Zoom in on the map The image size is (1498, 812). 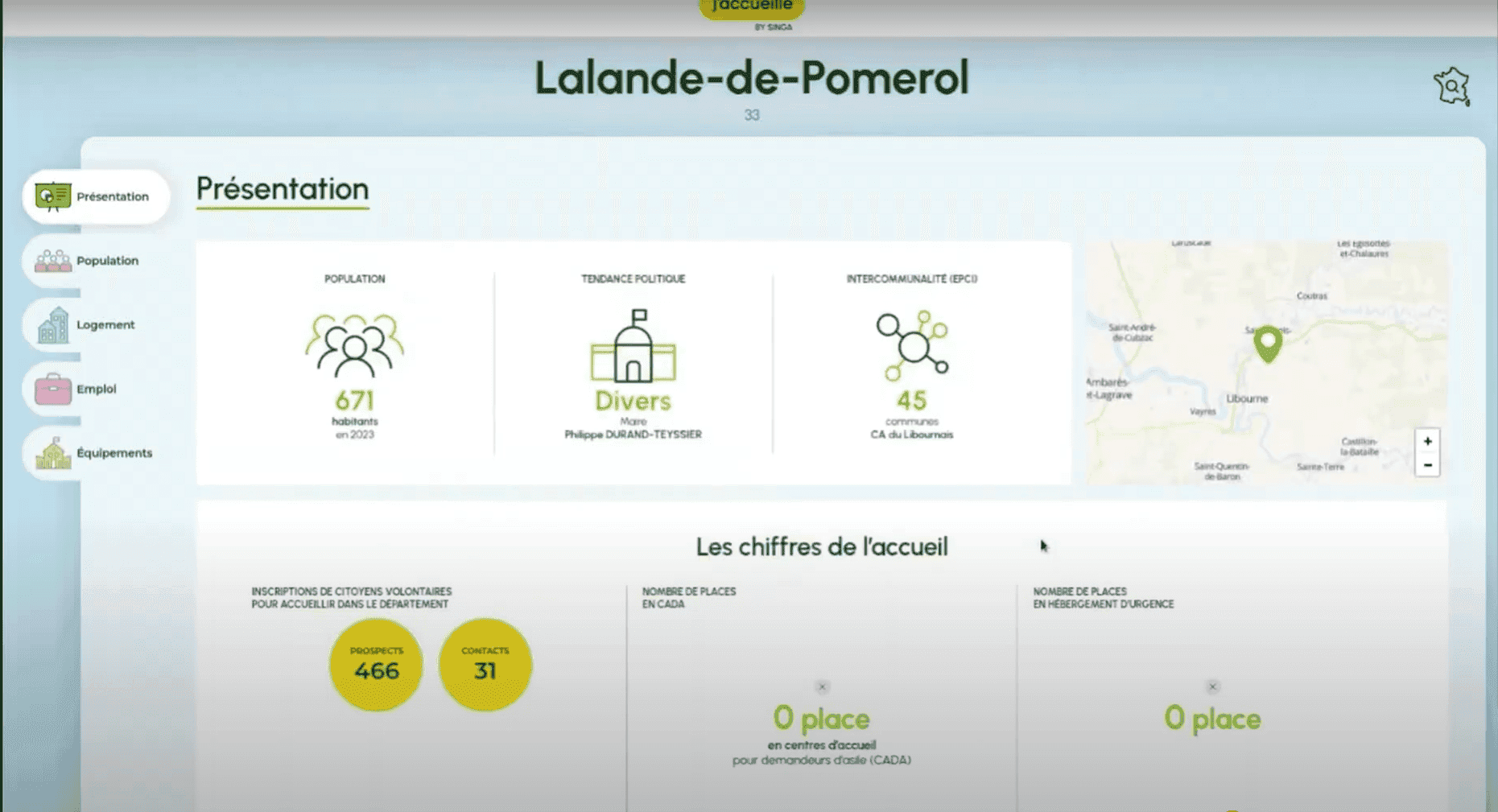[1427, 441]
